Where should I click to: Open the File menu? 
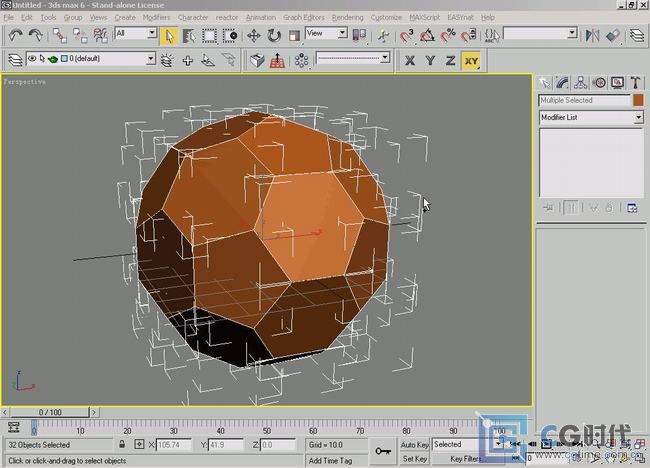(x=8, y=17)
